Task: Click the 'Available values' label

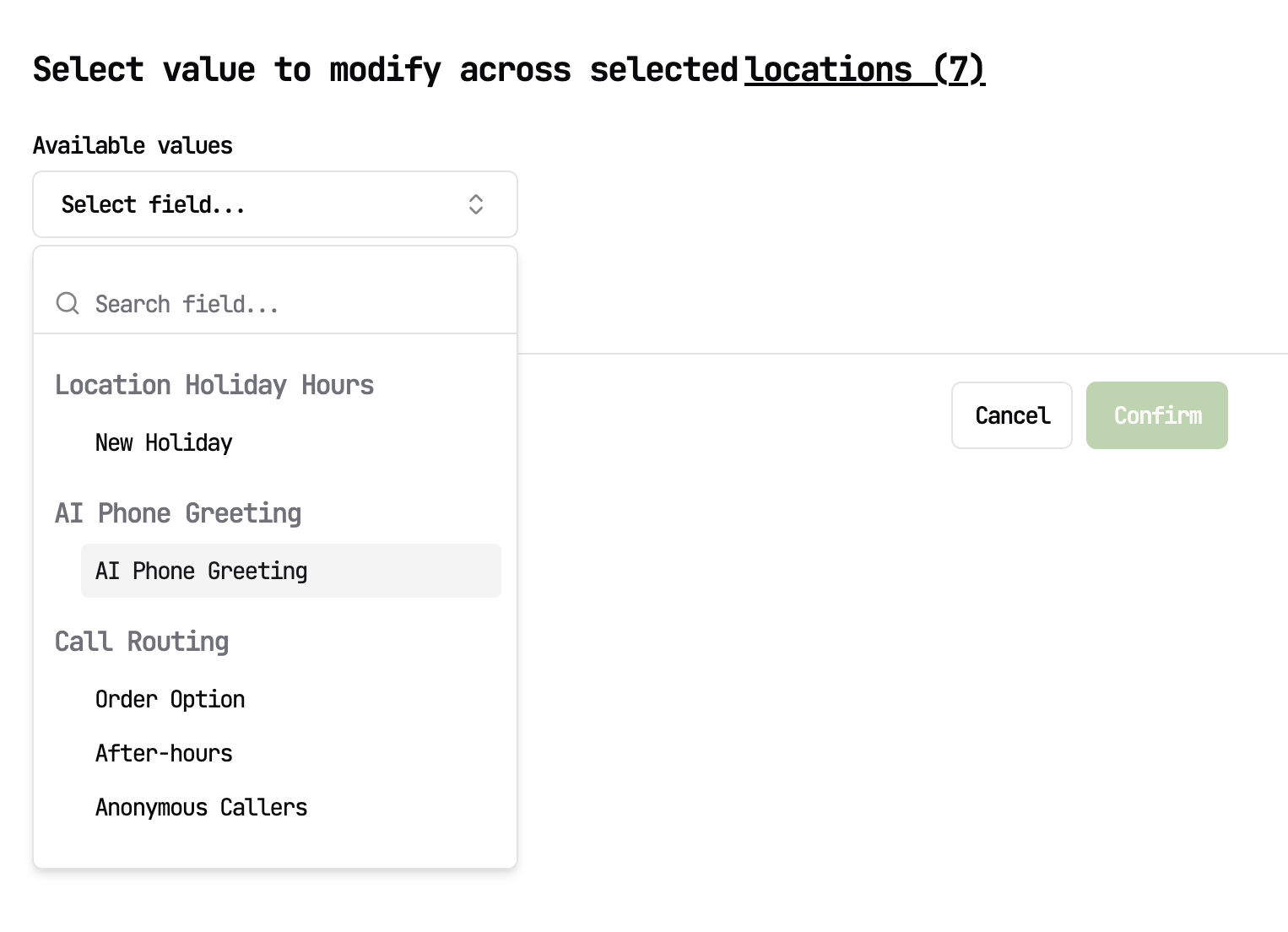Action: tap(133, 145)
